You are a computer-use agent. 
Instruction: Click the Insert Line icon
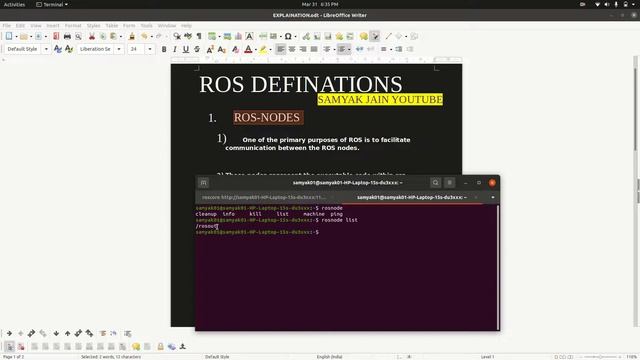(x=388, y=36)
